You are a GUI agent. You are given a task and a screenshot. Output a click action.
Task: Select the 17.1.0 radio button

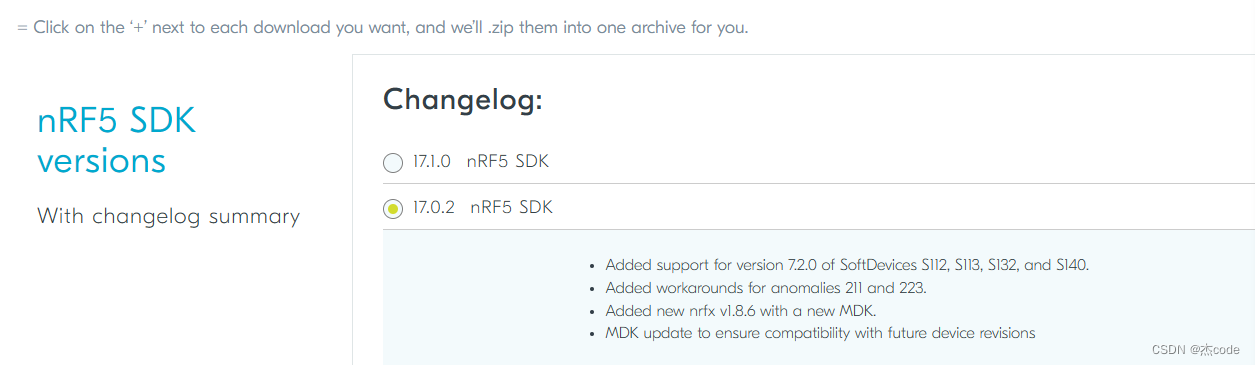pos(393,162)
